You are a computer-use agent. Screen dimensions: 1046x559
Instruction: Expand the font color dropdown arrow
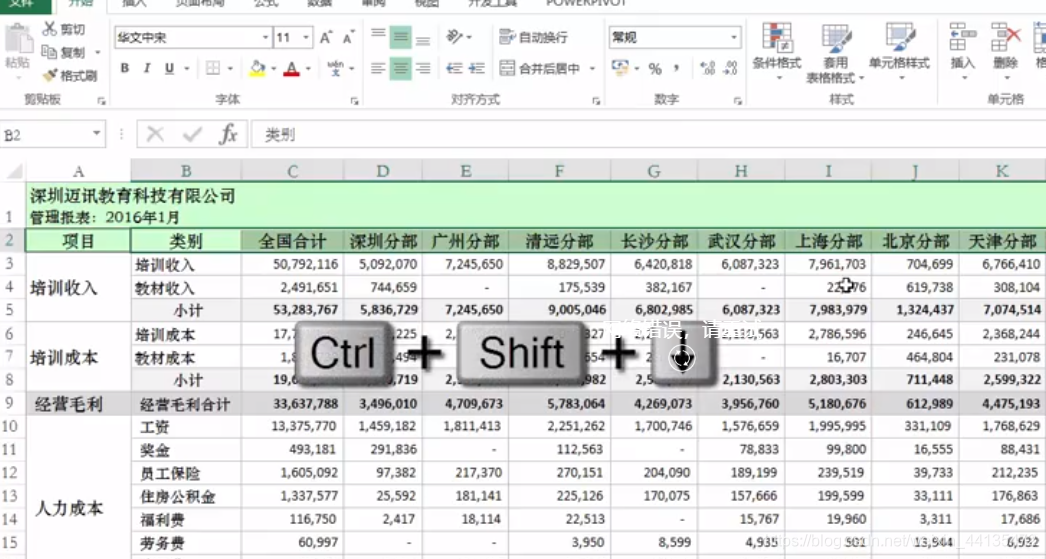pos(308,68)
